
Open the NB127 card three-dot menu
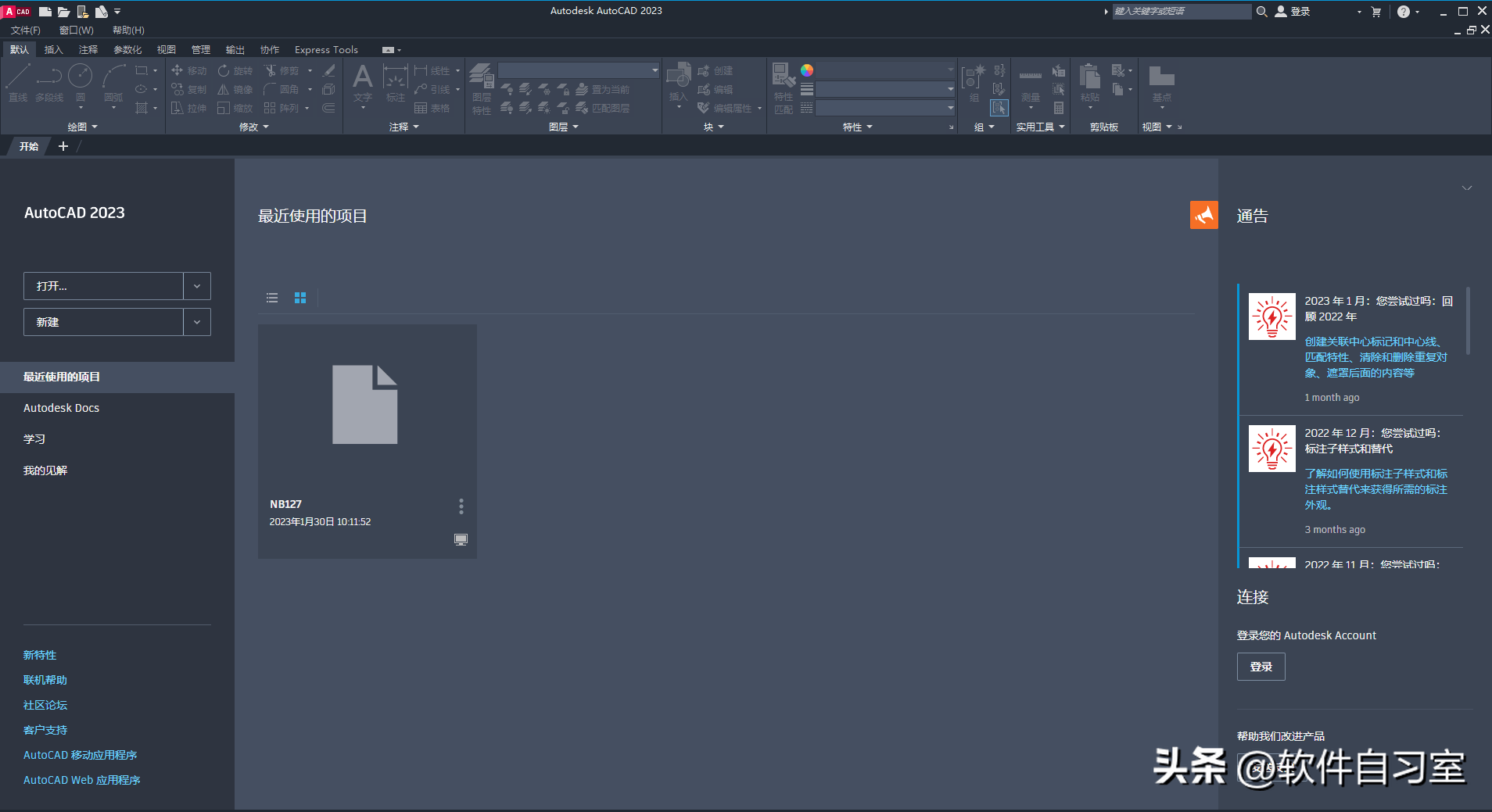coord(461,506)
